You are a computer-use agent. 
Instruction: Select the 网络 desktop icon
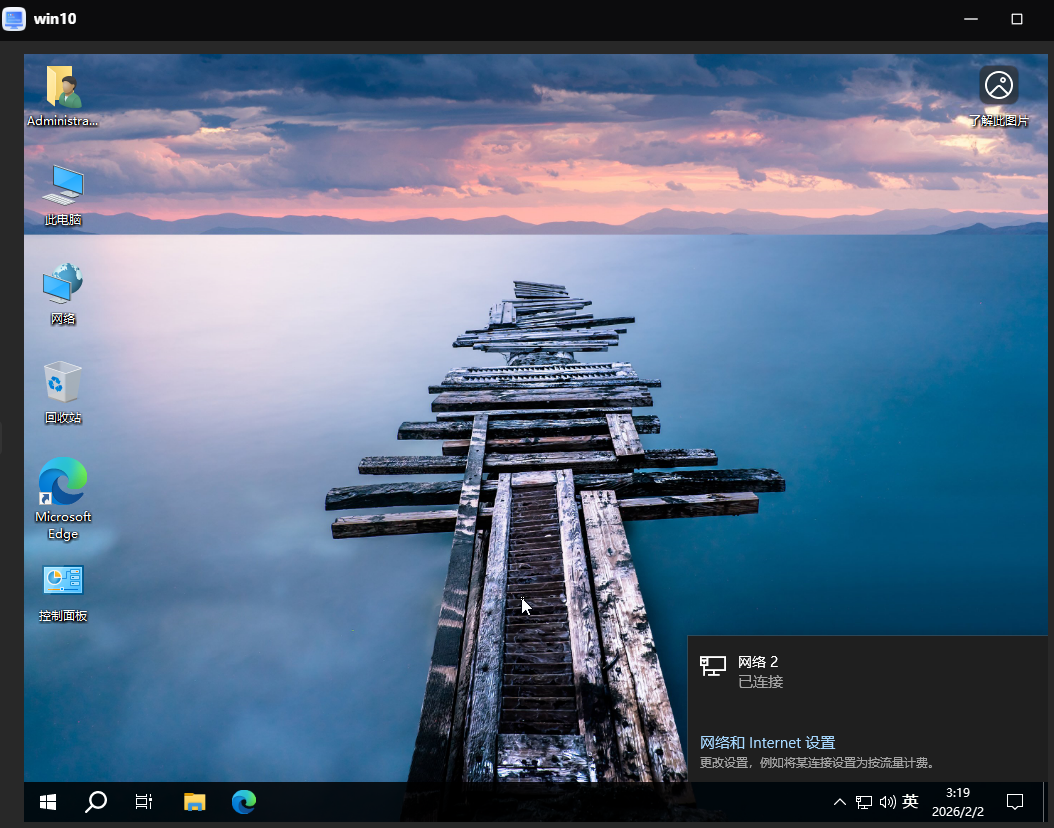(x=63, y=293)
